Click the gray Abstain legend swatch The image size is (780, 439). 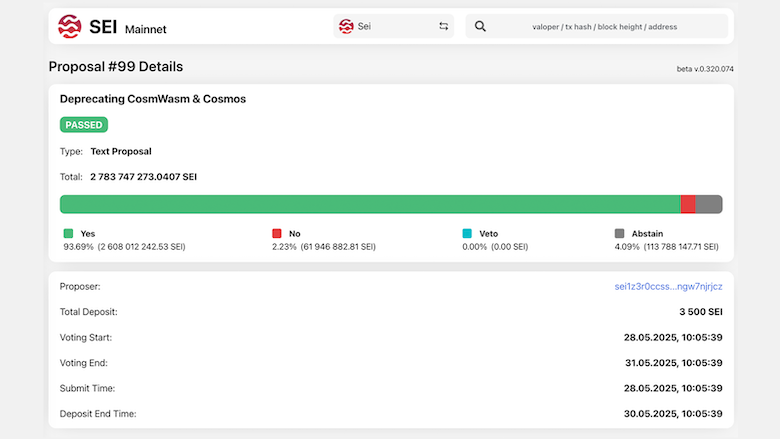pyautogui.click(x=619, y=233)
